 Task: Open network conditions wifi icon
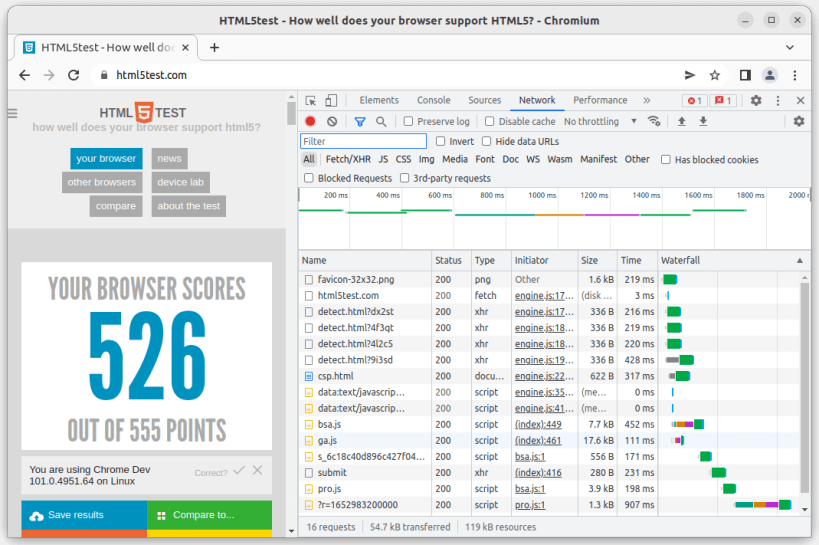pos(654,121)
